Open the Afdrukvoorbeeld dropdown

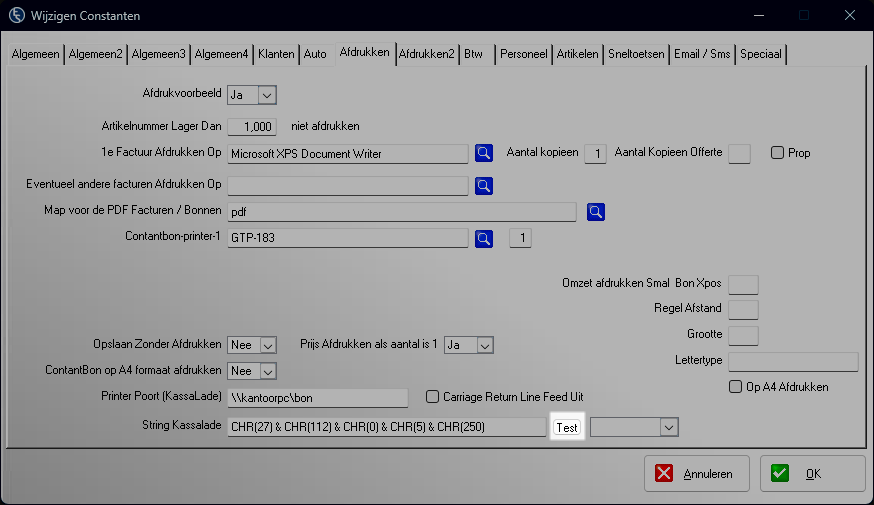(x=266, y=95)
